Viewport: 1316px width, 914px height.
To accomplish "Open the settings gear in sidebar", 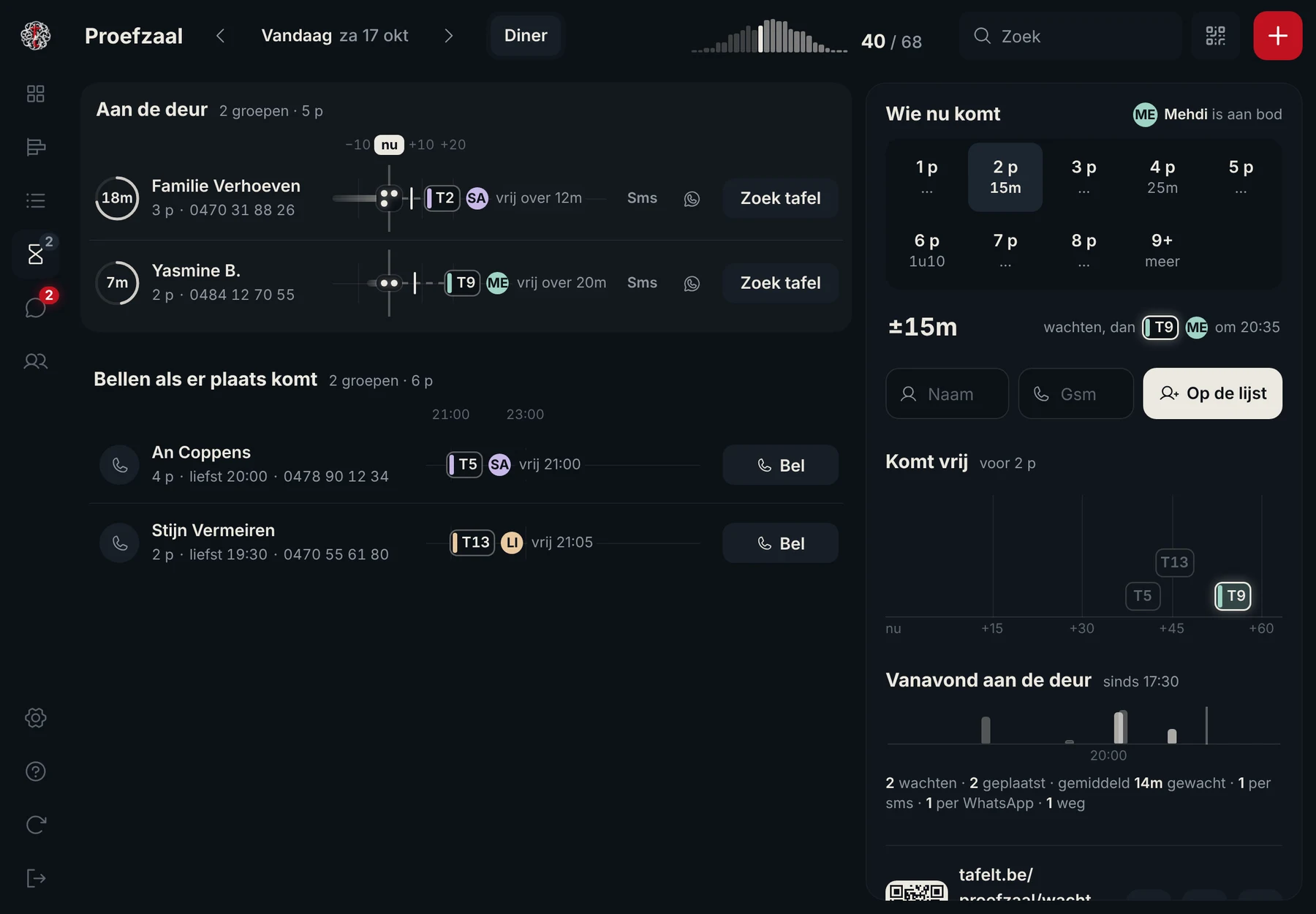I will [35, 717].
